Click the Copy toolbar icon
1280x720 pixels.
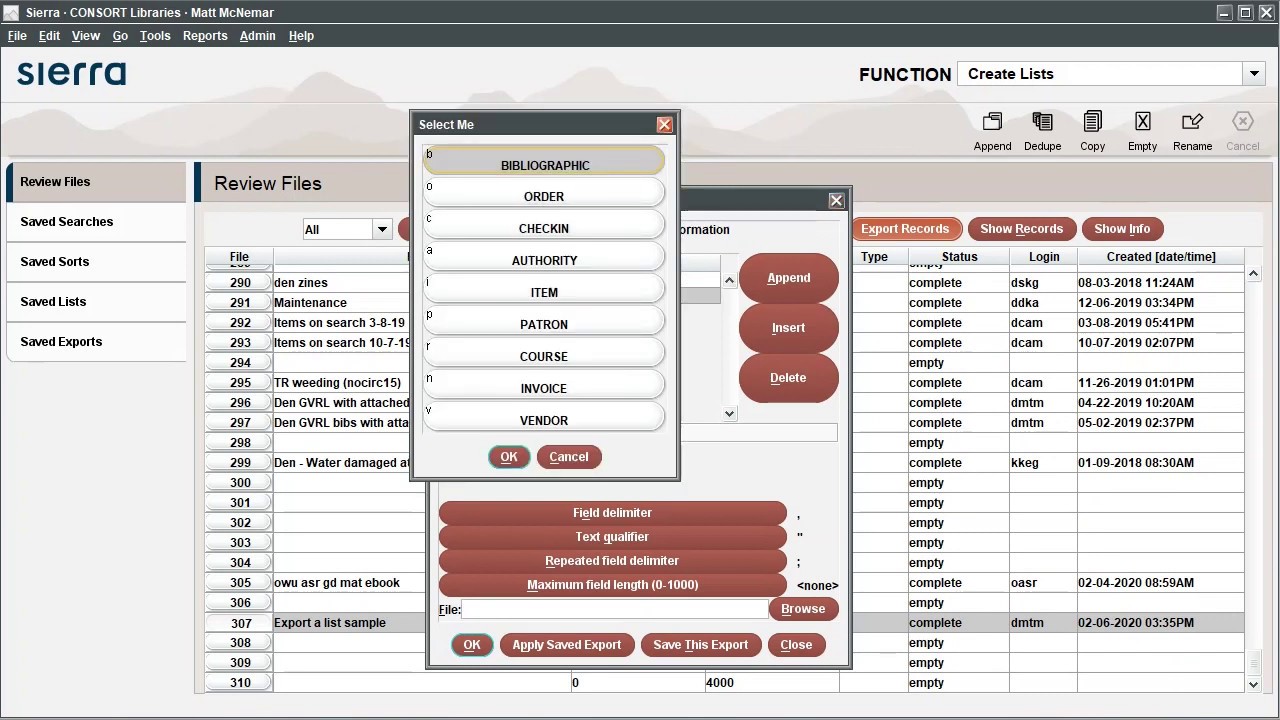pos(1092,131)
